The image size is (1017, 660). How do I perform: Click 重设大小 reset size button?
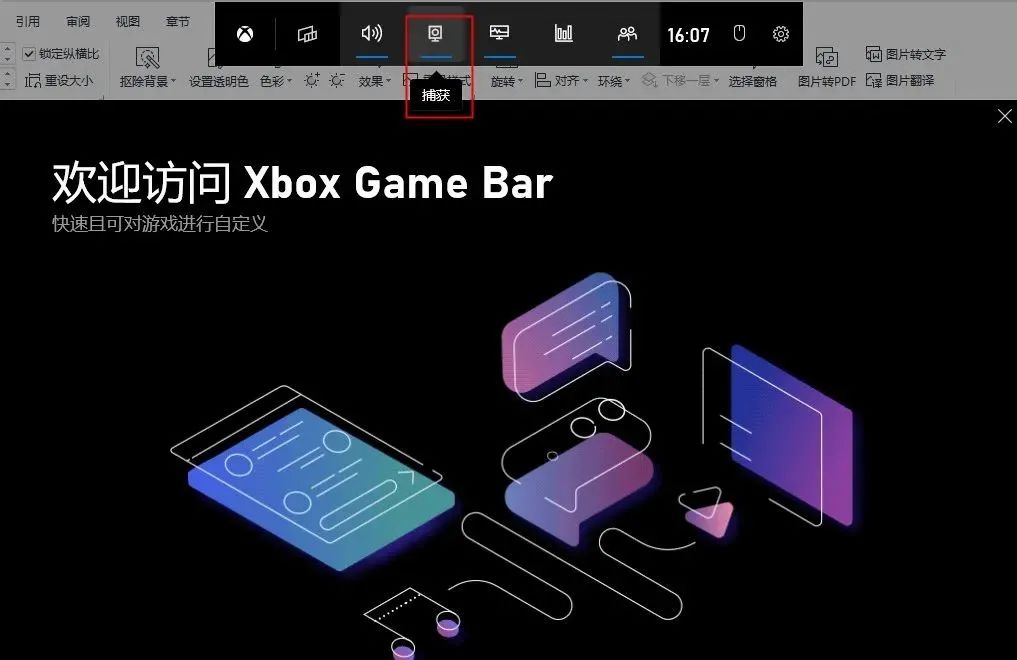point(59,80)
